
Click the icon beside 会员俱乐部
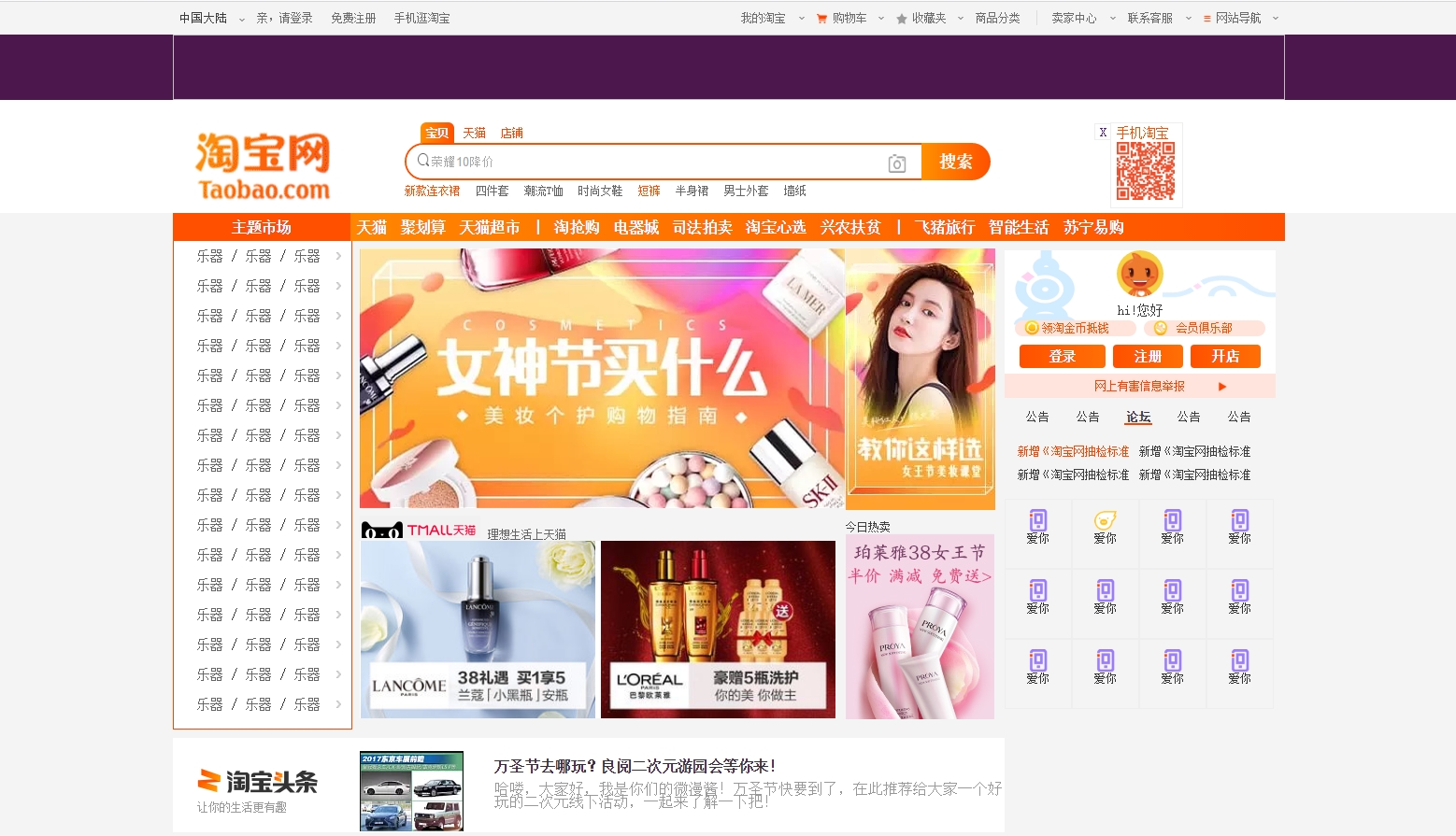click(x=1160, y=328)
